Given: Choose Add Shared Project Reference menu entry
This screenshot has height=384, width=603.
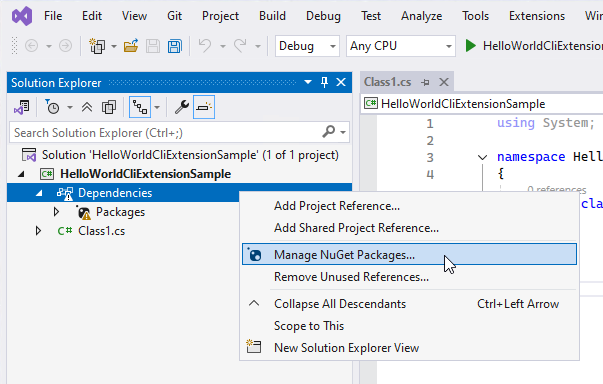Looking at the screenshot, I should pos(409,228).
